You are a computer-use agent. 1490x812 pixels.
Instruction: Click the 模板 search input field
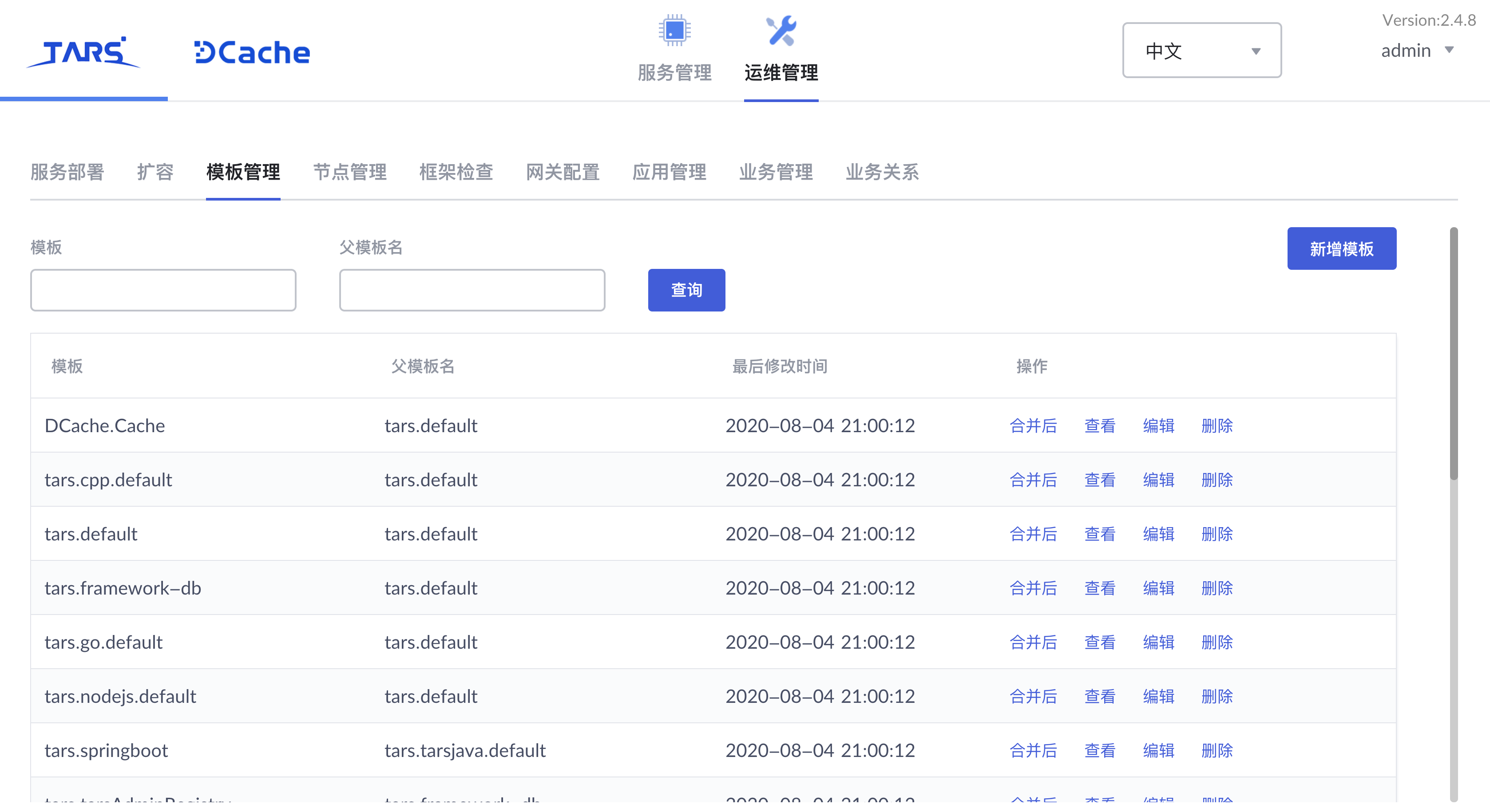coord(163,290)
